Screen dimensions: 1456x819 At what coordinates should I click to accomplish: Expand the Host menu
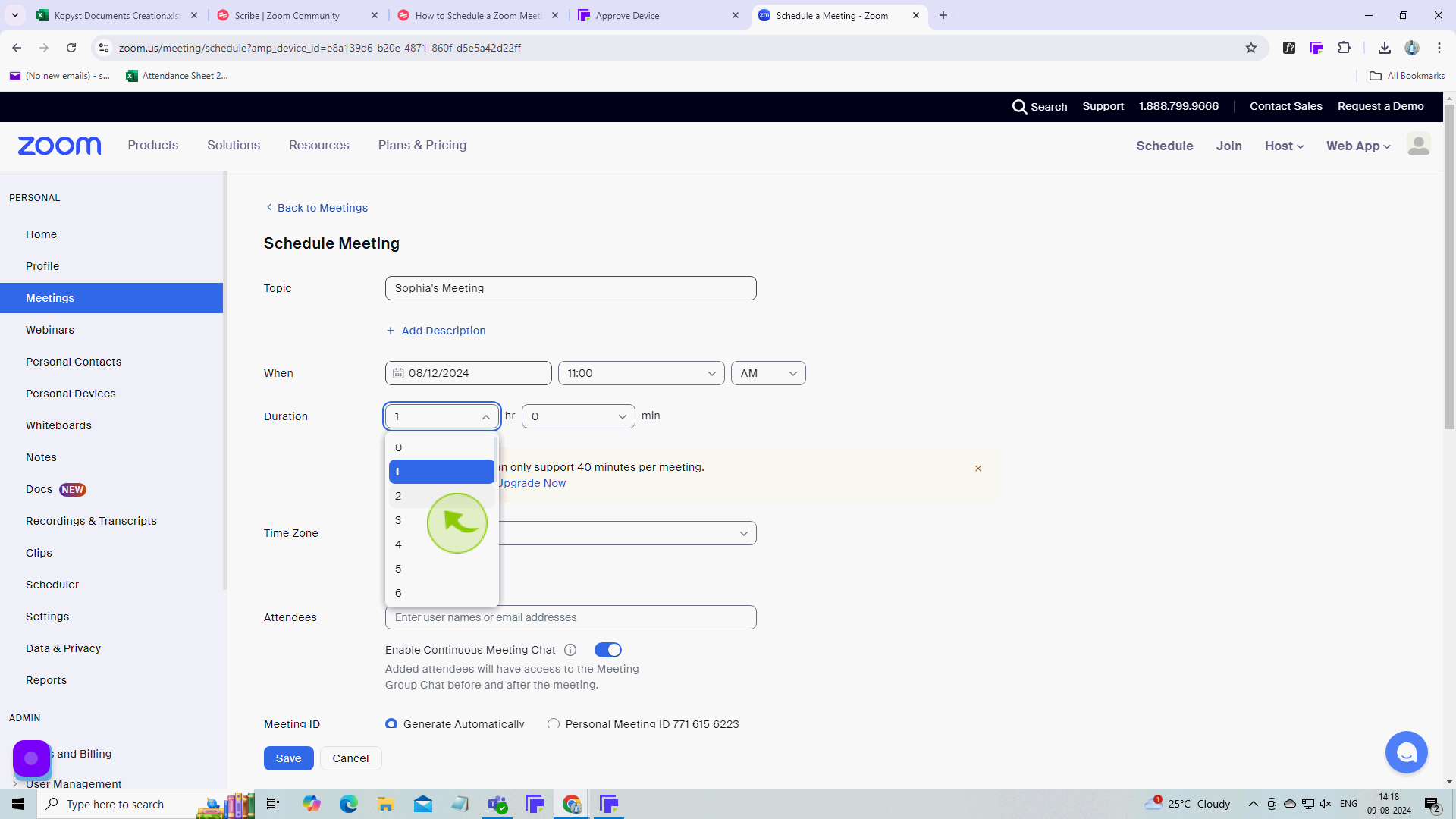[1284, 146]
